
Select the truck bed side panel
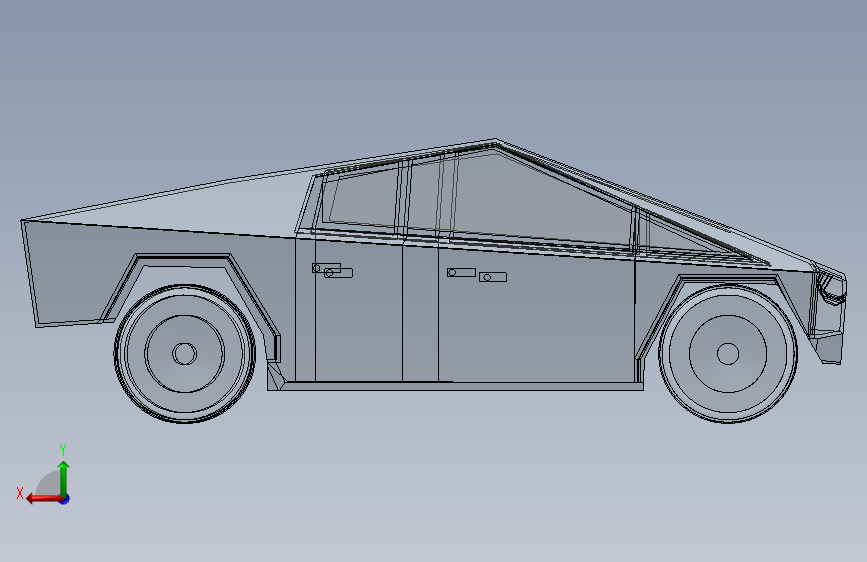pos(72,271)
